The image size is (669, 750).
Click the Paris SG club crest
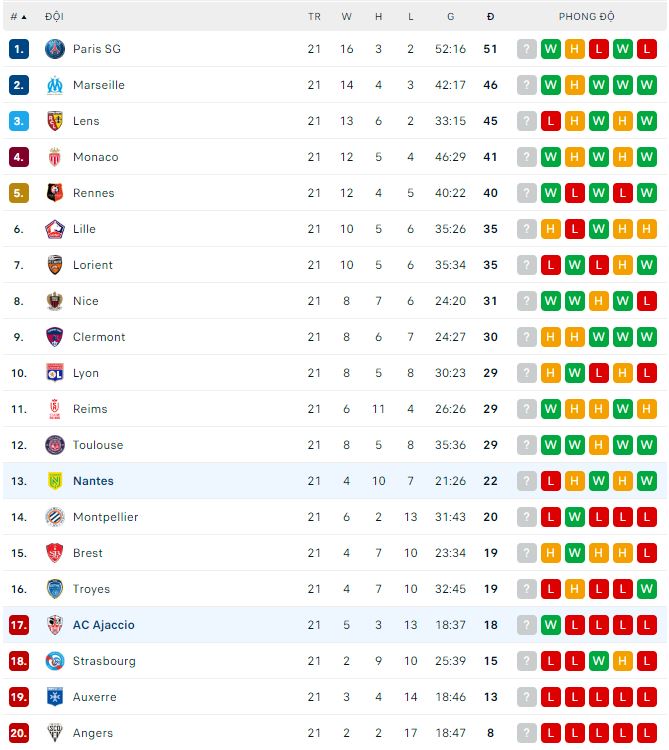point(55,49)
